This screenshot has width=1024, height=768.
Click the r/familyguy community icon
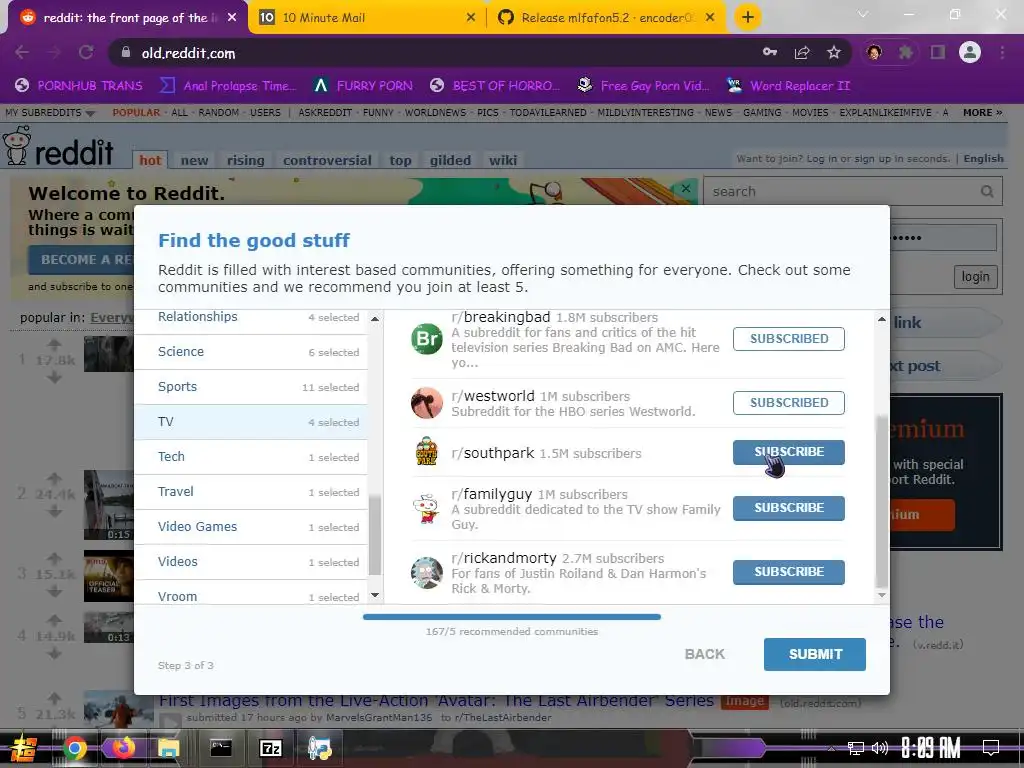[x=426, y=509]
